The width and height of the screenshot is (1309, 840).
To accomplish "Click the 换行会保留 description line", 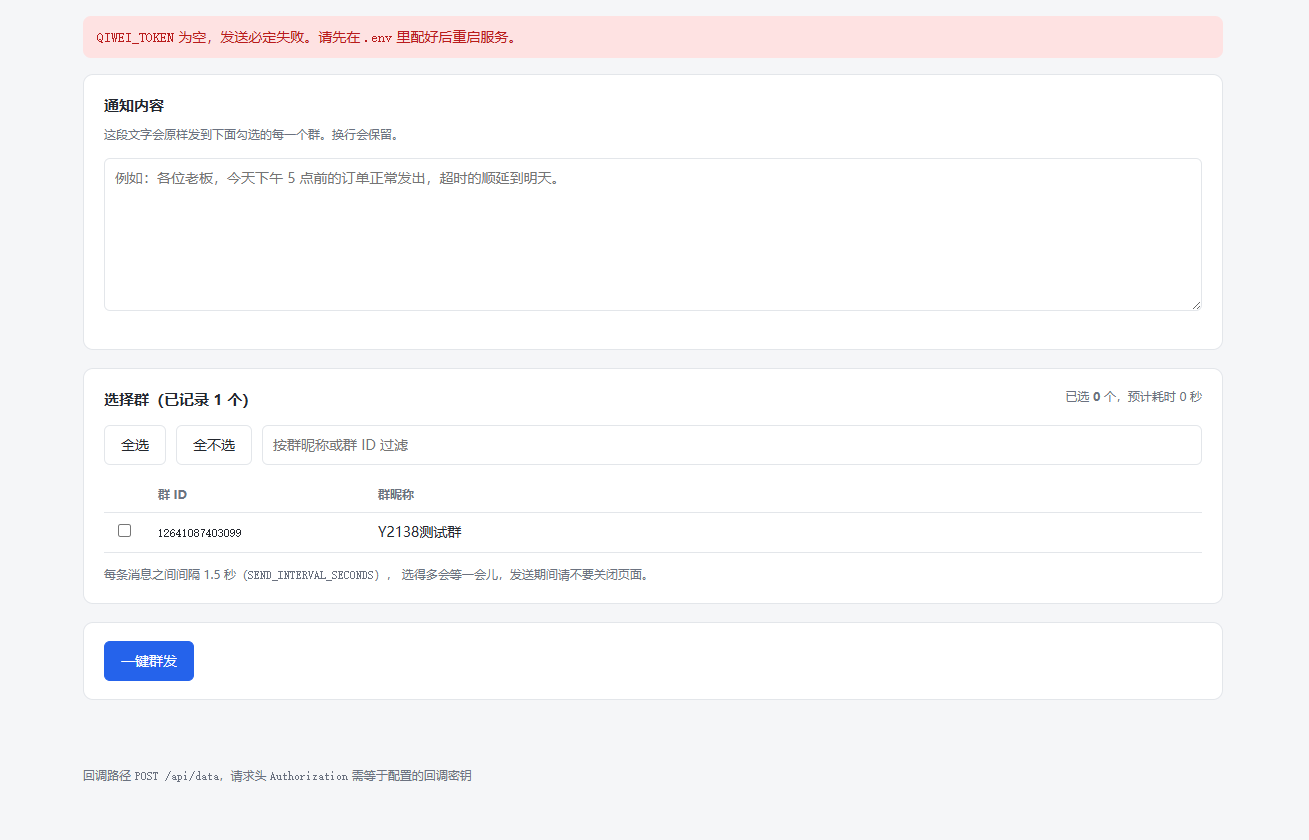I will 251,134.
